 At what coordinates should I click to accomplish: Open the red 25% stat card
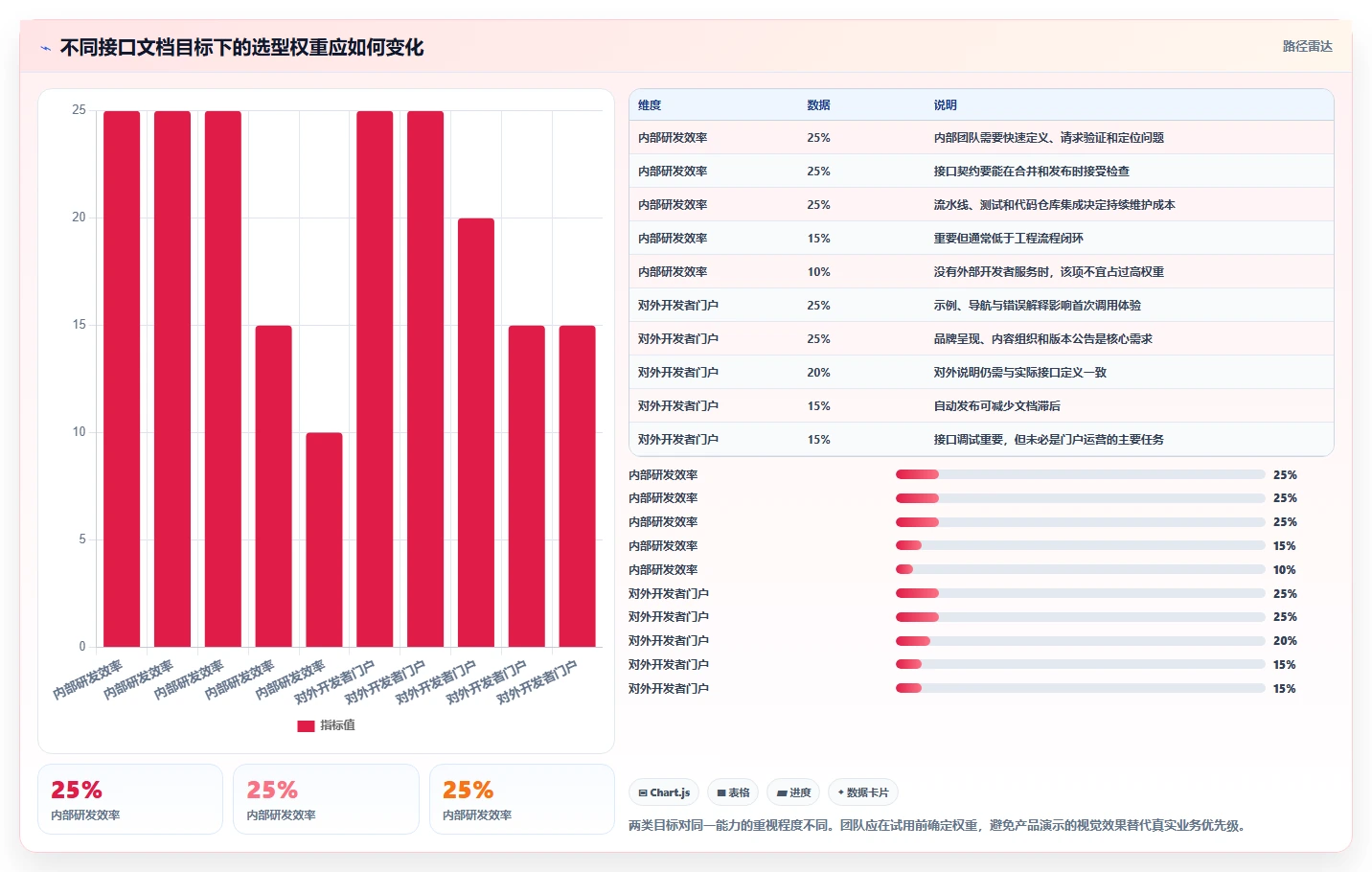click(x=130, y=799)
